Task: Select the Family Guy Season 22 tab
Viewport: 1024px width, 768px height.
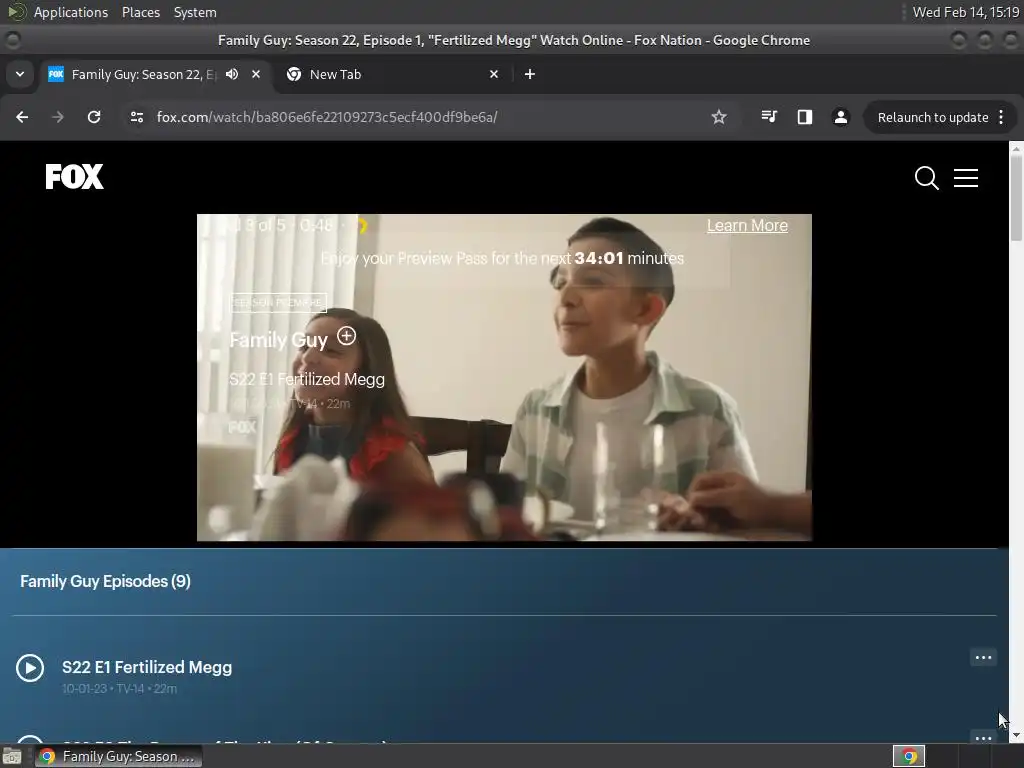Action: tap(153, 74)
